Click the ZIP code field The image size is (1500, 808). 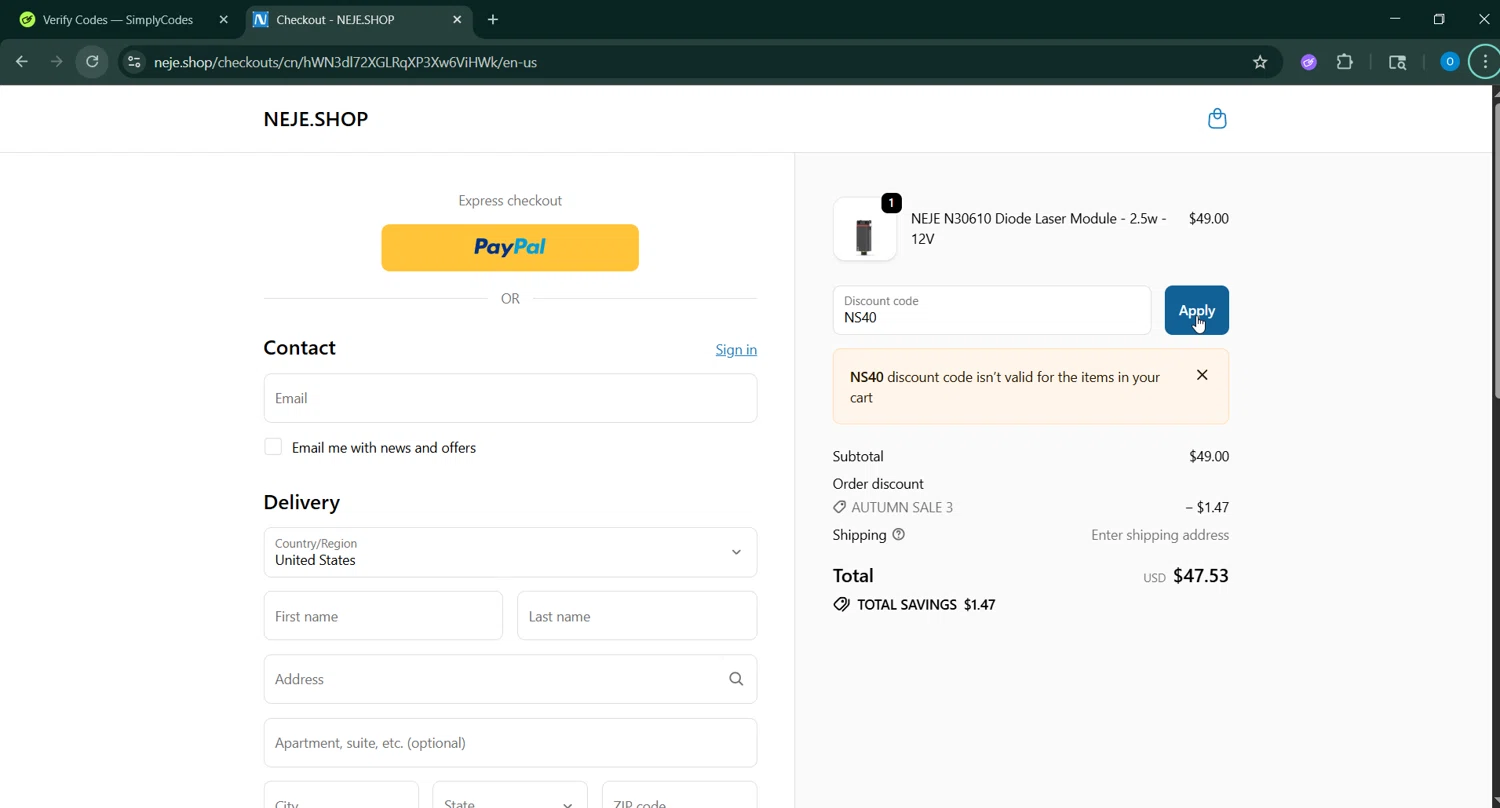point(679,795)
